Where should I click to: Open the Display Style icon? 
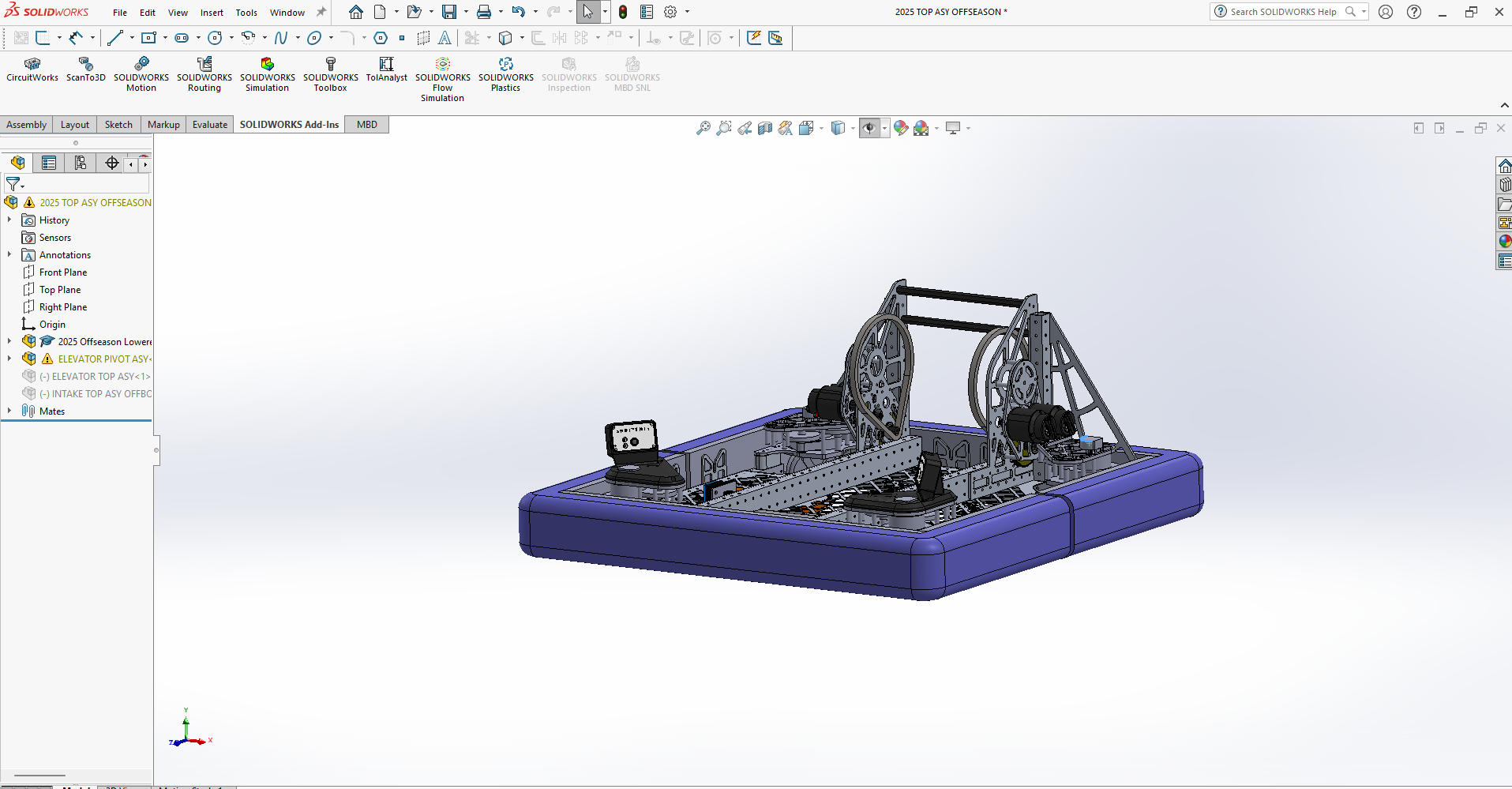[x=839, y=128]
